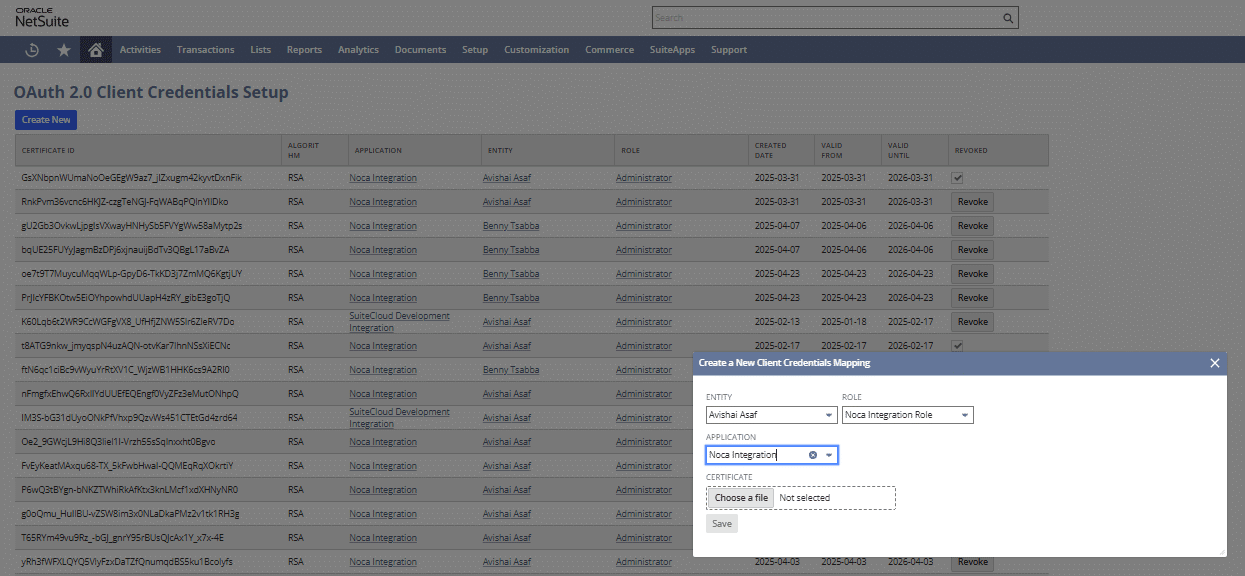Open the Commerce menu

pos(609,50)
